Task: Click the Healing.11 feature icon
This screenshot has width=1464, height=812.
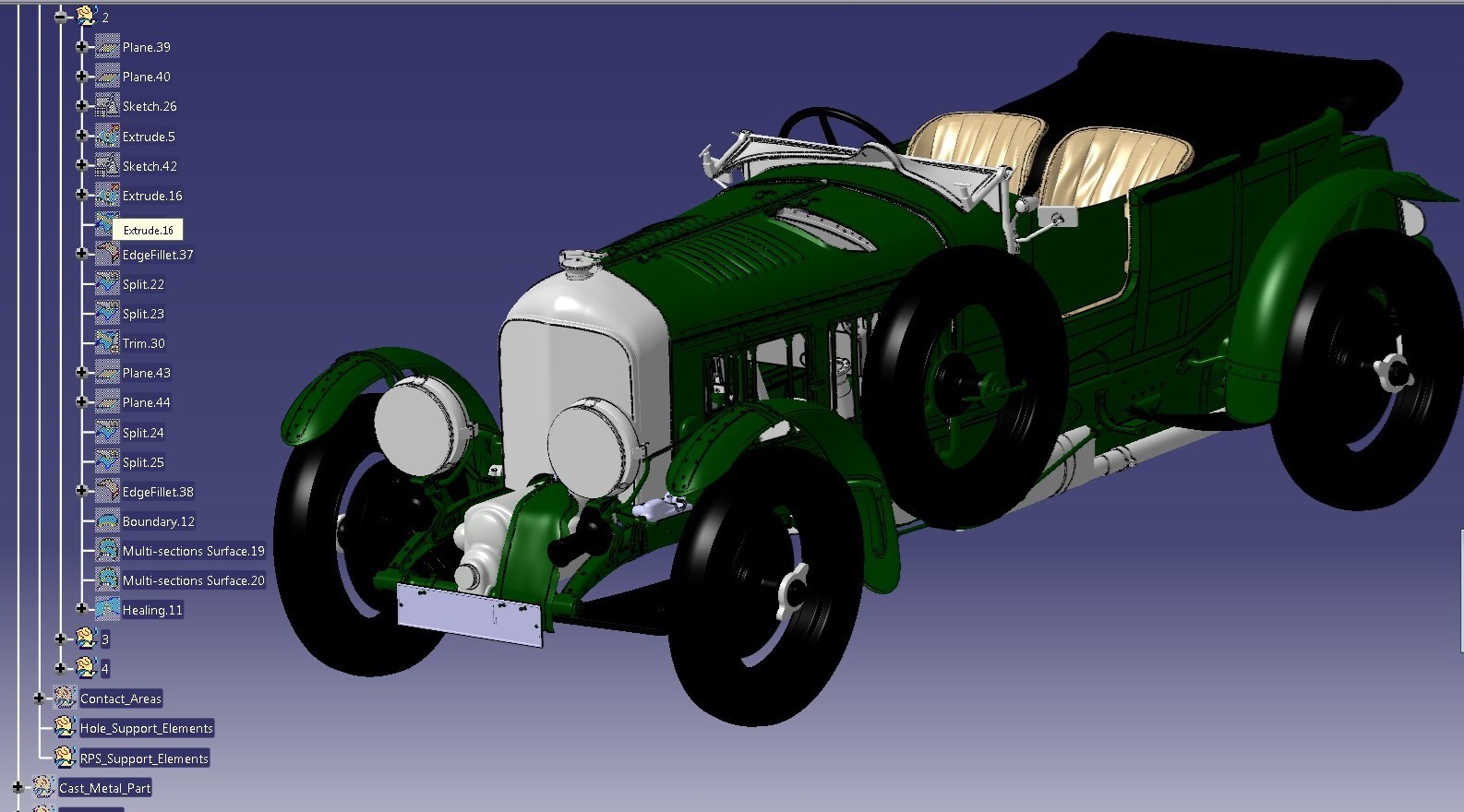Action: point(108,609)
